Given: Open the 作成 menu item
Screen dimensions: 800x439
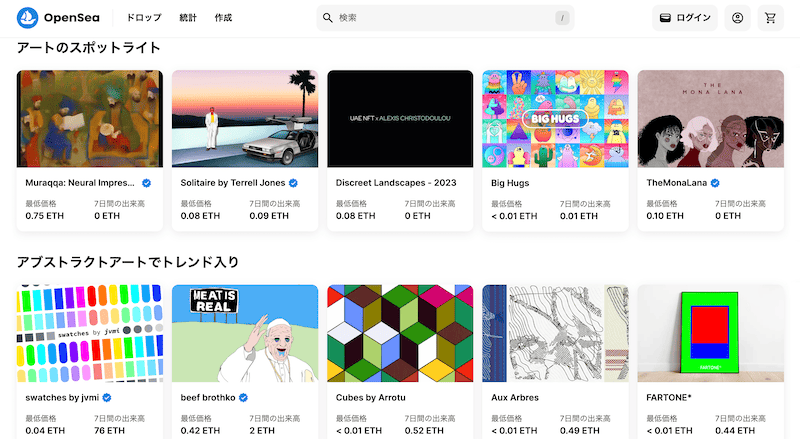Looking at the screenshot, I should (223, 18).
